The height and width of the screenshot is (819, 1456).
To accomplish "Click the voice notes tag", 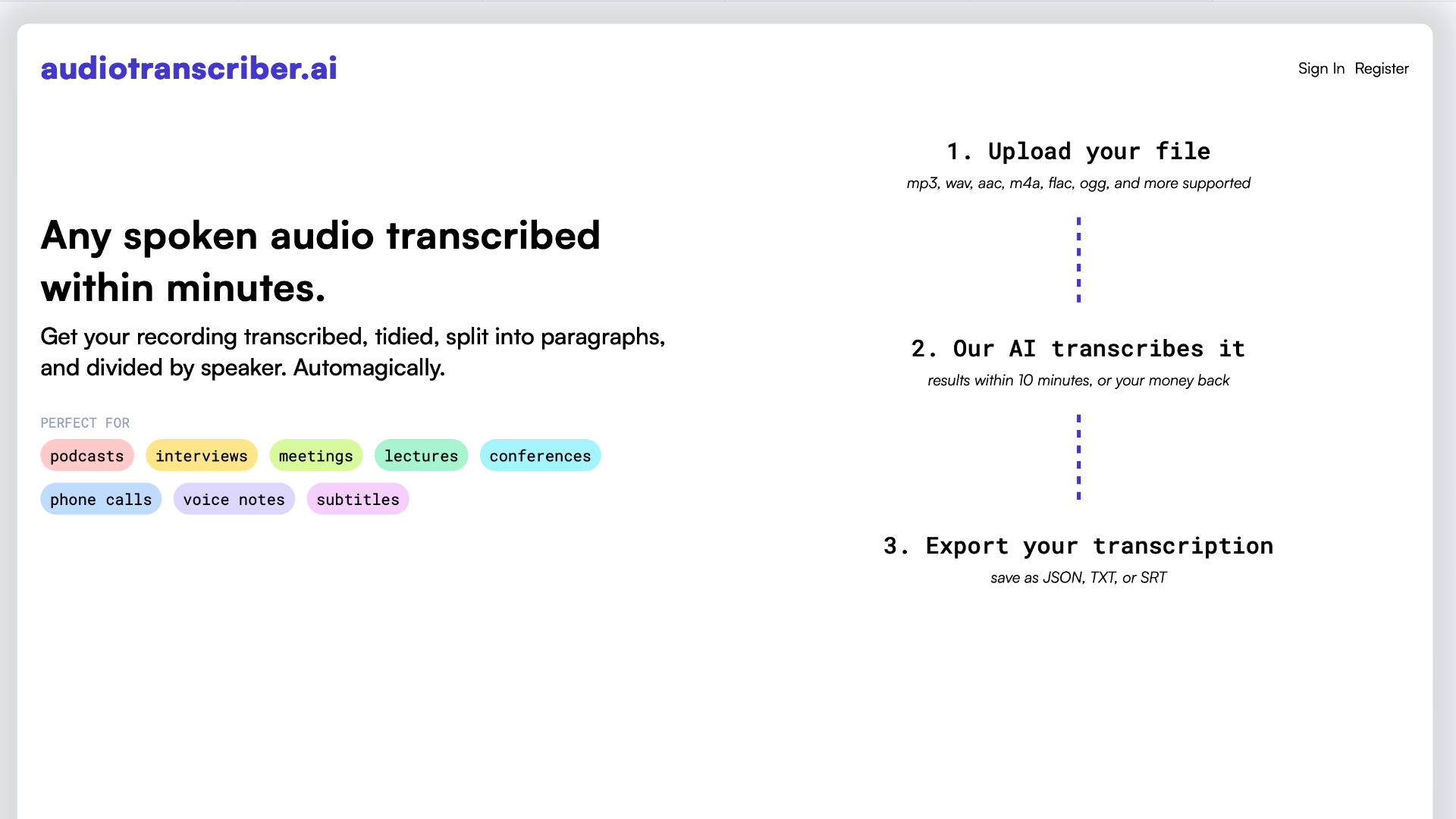I will (x=234, y=499).
